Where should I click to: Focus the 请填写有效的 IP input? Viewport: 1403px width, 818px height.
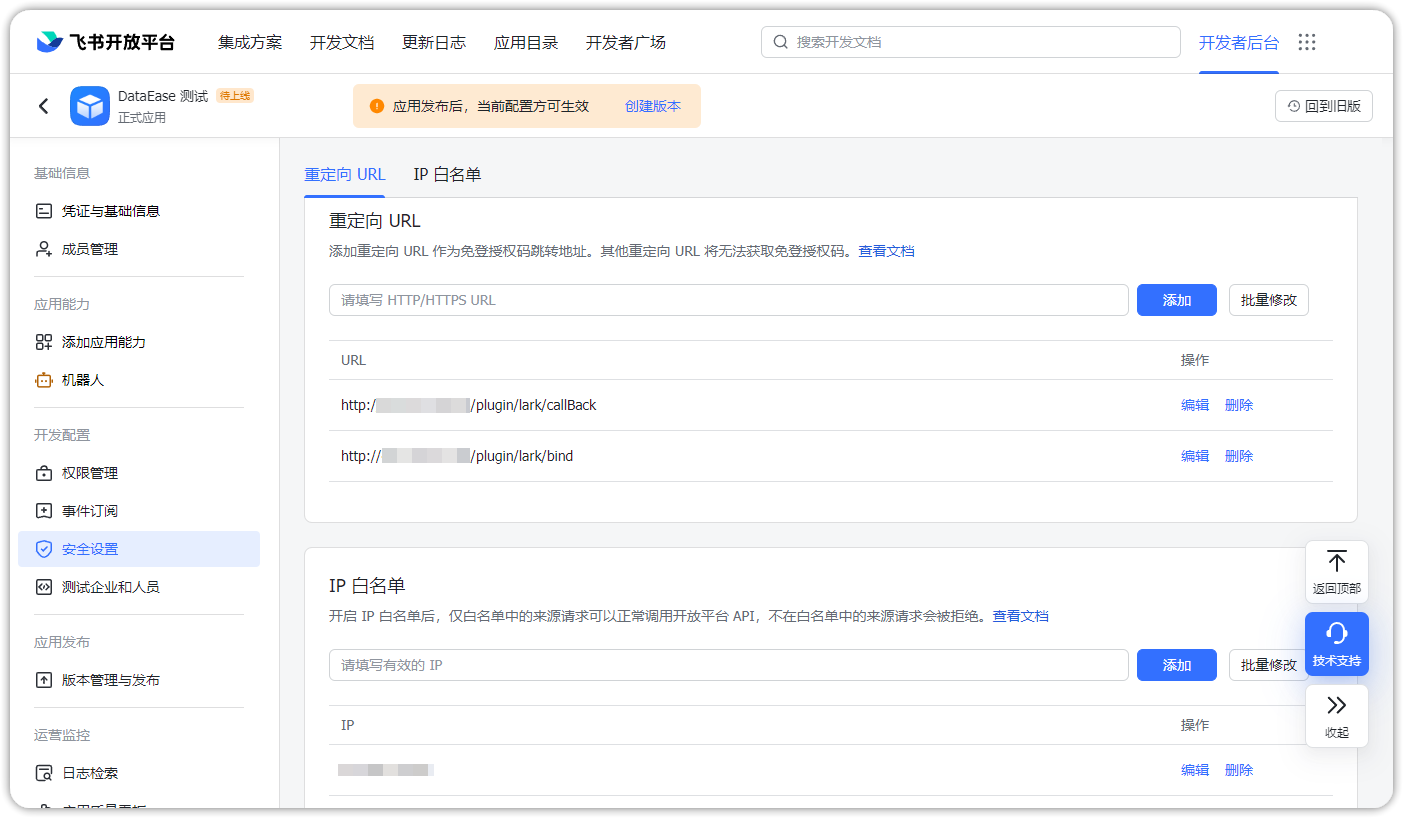(x=729, y=665)
